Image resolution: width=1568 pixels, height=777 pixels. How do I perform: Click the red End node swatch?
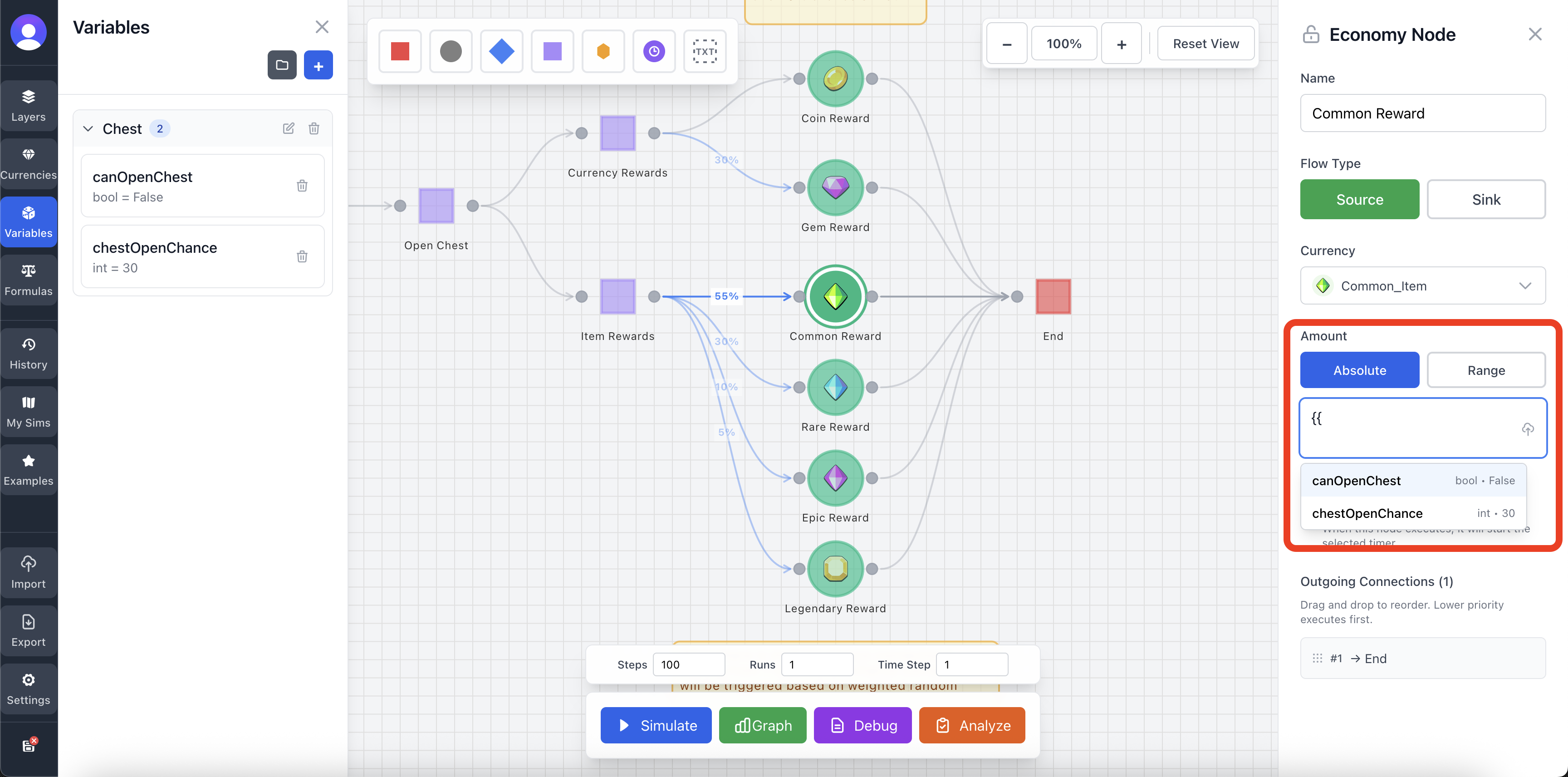tap(1053, 296)
